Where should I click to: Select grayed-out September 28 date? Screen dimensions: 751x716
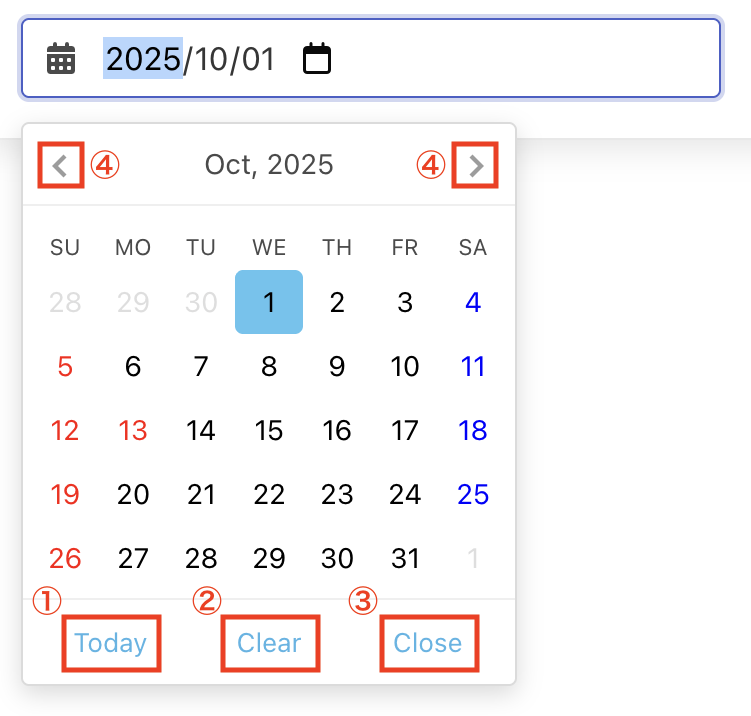pos(65,302)
